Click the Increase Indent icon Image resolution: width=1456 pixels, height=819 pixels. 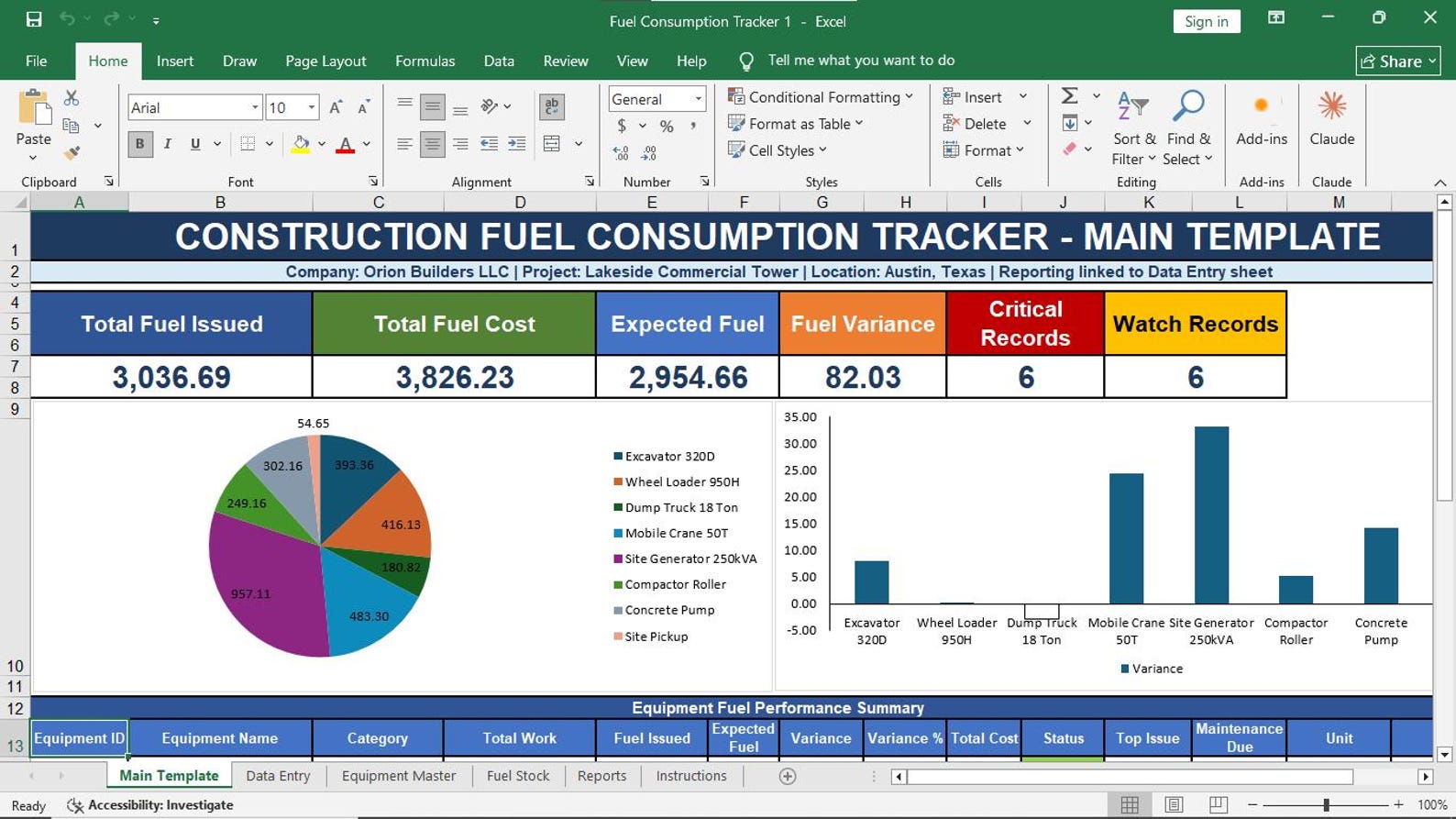point(517,144)
